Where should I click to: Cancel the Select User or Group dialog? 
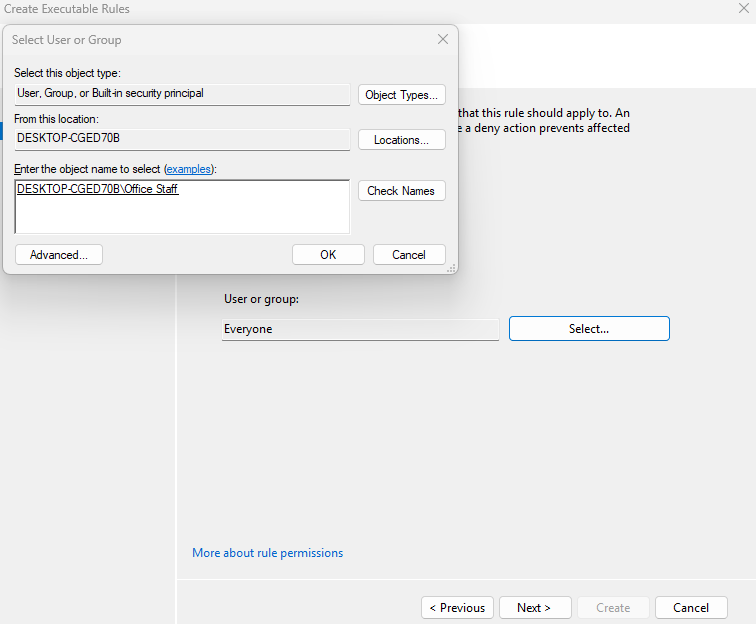pos(408,255)
